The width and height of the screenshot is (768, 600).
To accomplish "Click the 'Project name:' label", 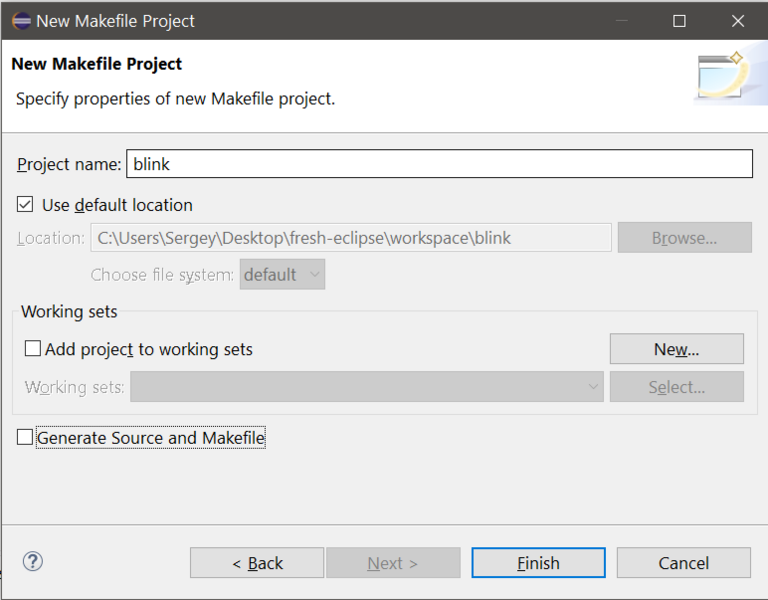I will [69, 164].
